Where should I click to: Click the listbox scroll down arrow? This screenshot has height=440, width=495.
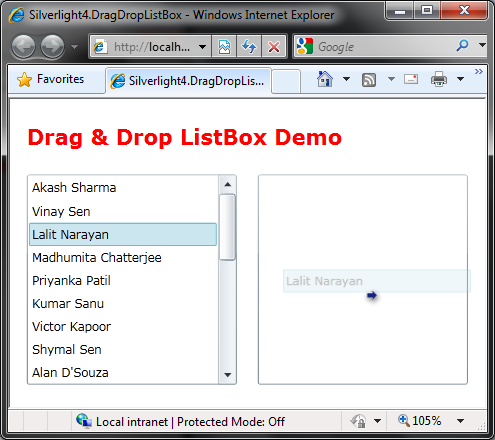point(228,375)
